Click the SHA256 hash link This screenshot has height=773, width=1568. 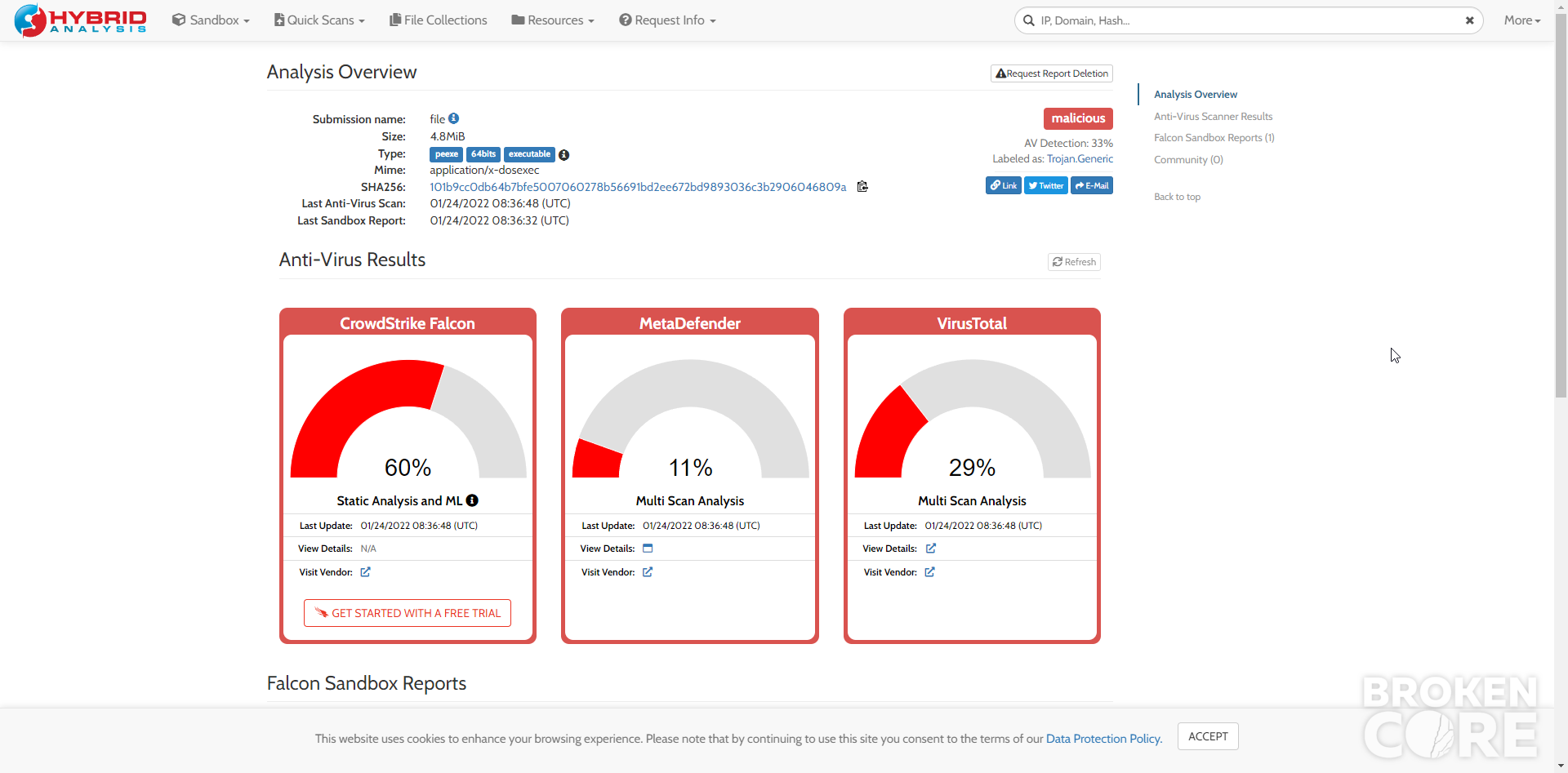click(638, 187)
